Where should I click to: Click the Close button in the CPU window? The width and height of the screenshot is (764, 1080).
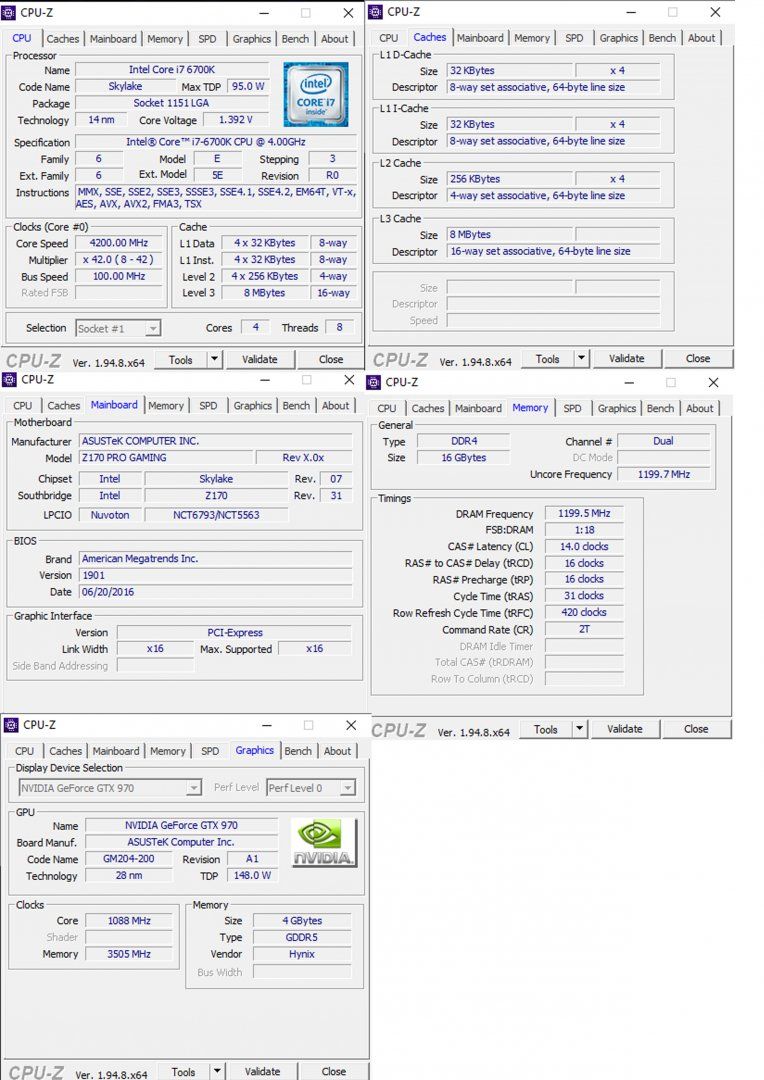pos(331,359)
